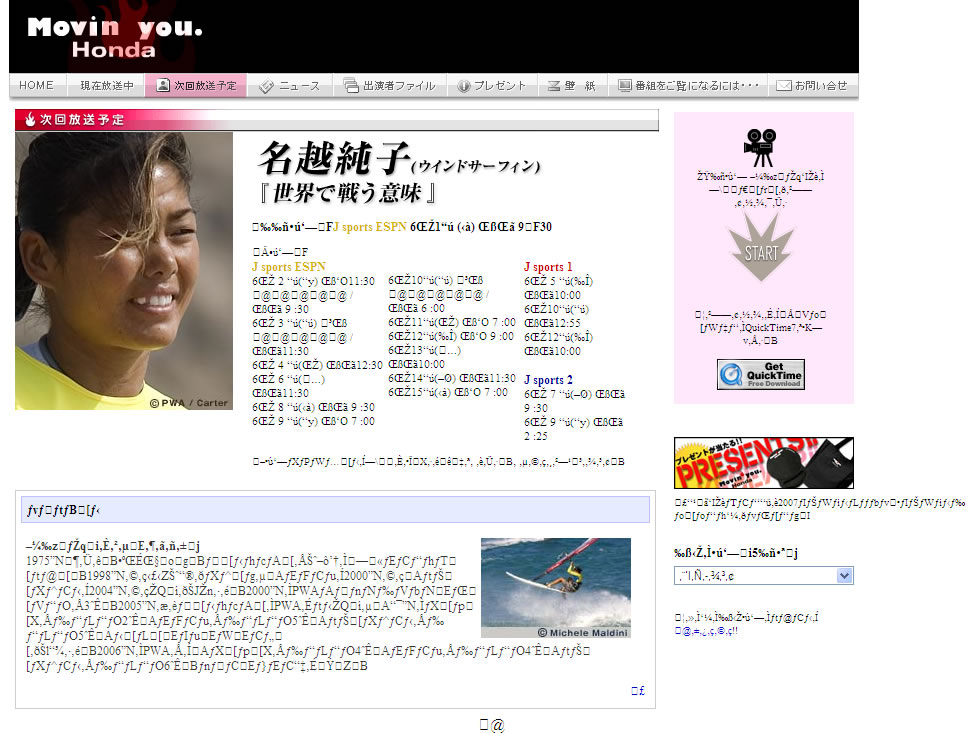
Task: Click the PRESENT gloves banner
Action: (x=763, y=463)
